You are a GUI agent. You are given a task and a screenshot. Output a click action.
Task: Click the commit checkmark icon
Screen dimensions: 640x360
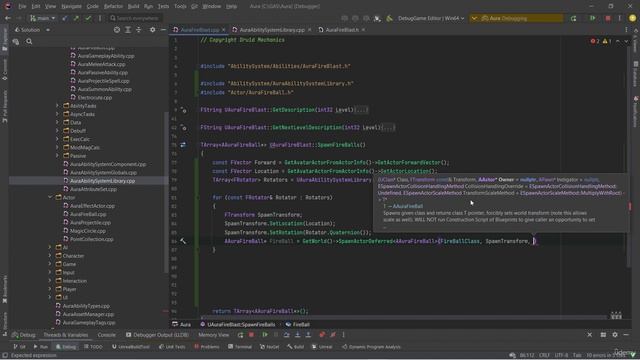[88, 18]
